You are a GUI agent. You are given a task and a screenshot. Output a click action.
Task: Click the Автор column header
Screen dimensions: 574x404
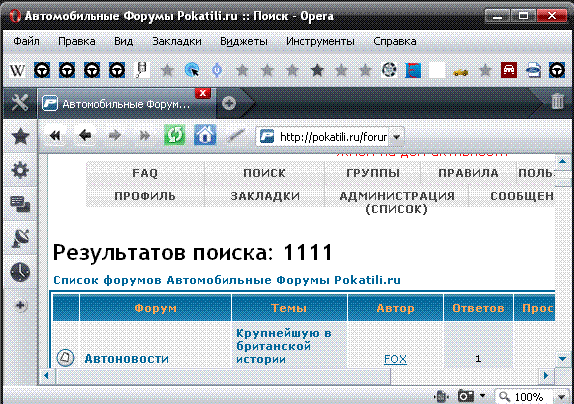click(395, 308)
